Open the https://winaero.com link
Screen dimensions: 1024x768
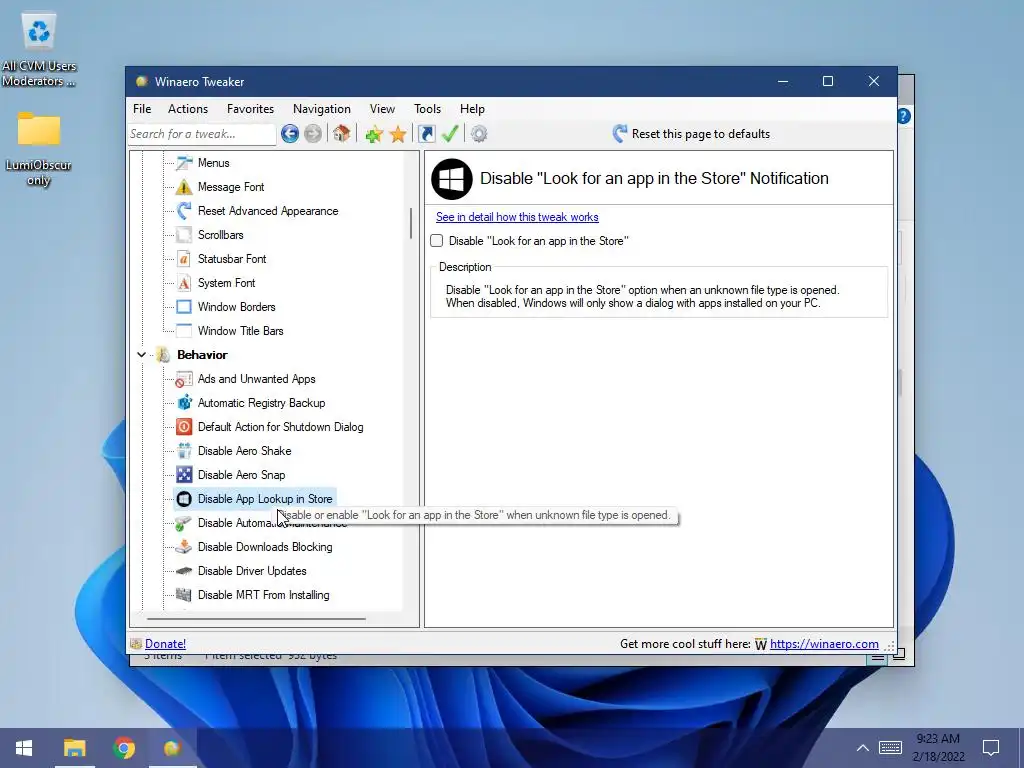824,644
